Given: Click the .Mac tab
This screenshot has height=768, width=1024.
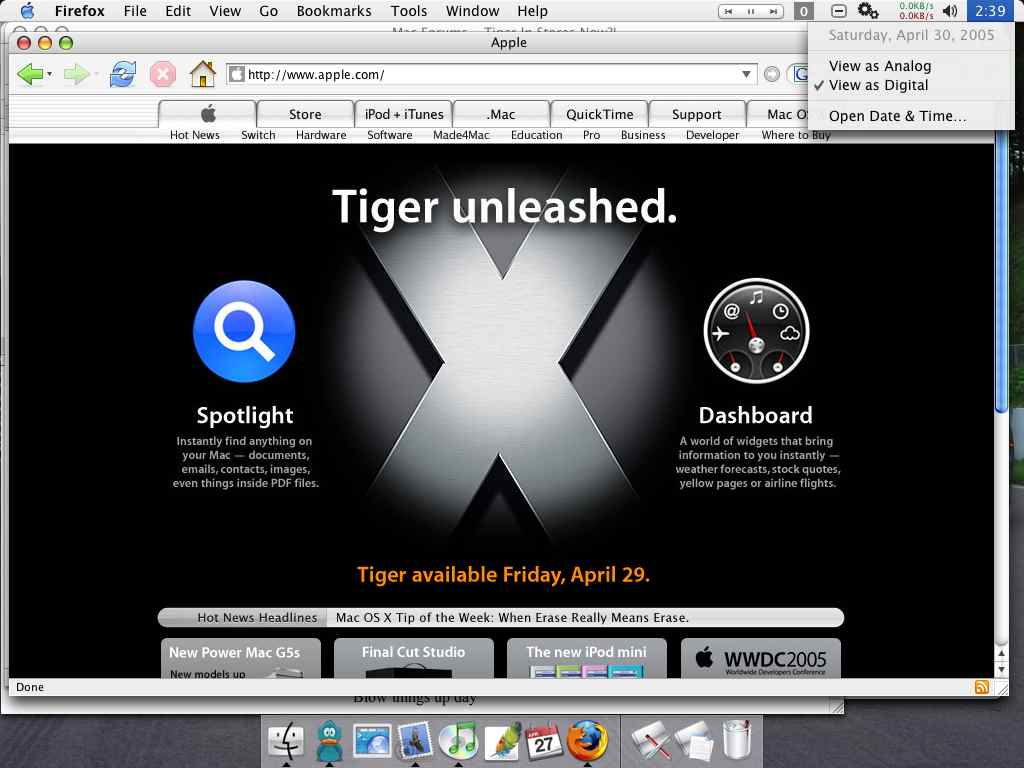Looking at the screenshot, I should [501, 114].
